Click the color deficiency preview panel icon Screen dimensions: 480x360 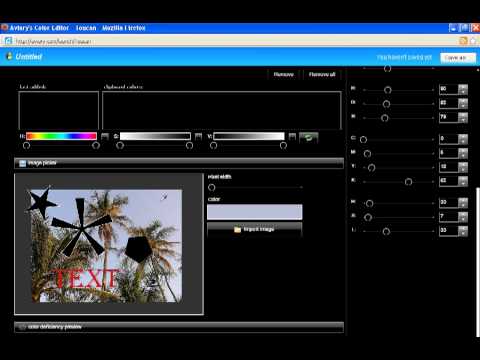point(22,327)
